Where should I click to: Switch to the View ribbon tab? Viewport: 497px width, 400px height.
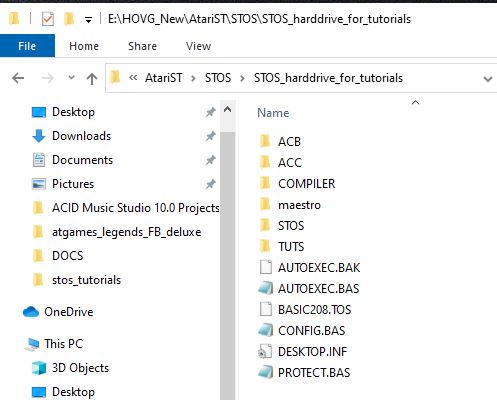[198, 46]
